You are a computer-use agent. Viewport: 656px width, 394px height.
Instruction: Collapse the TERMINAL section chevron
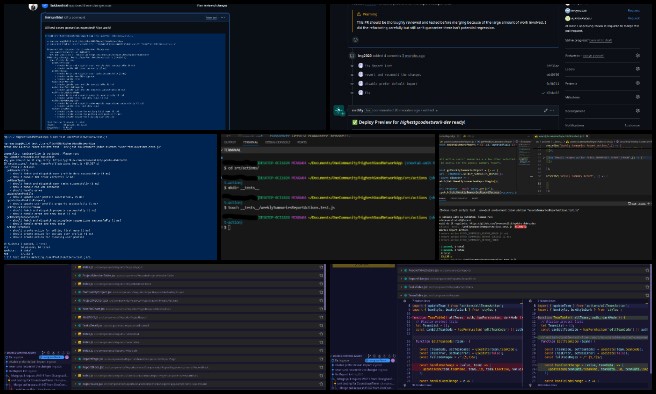223,150
